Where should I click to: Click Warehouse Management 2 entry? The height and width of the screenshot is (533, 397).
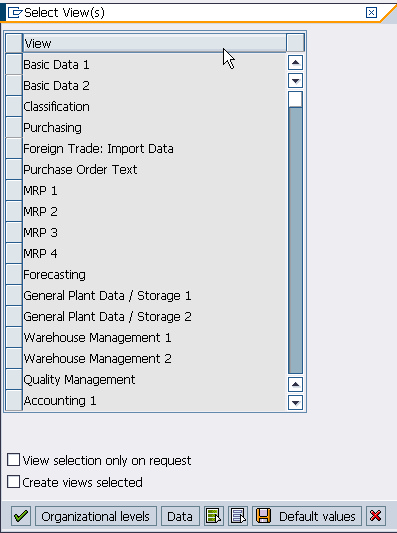click(98, 359)
